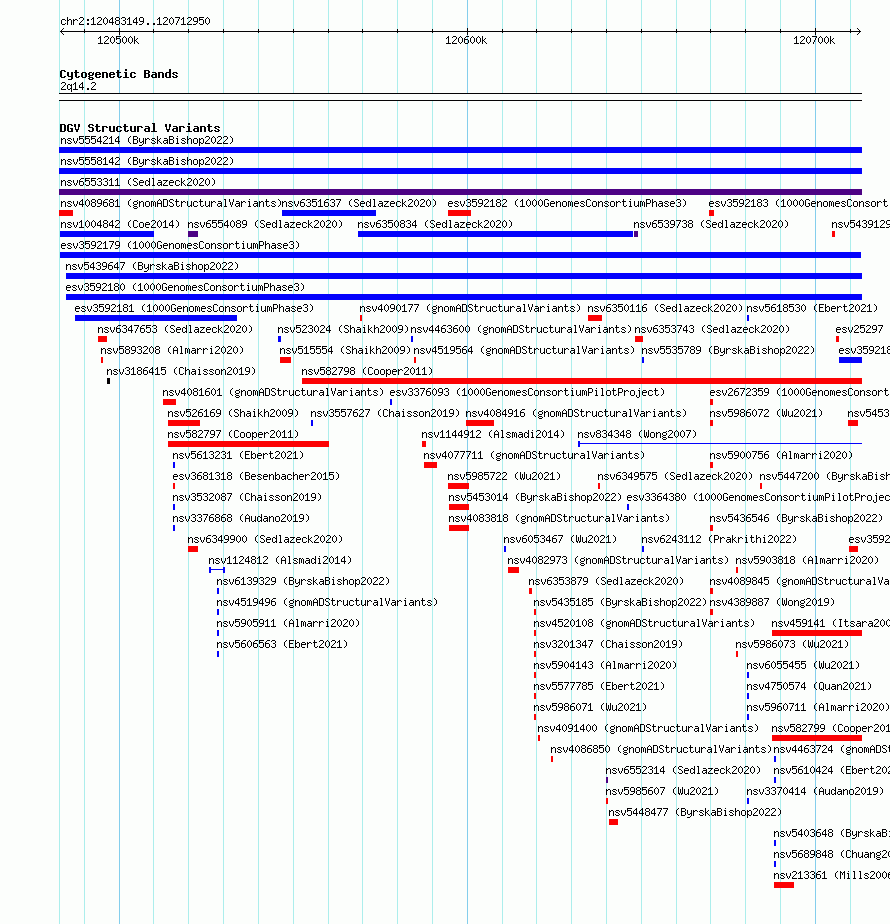890x924 pixels.
Task: Click the nsv5618530 (Ebert2021) label
Action: click(x=812, y=308)
